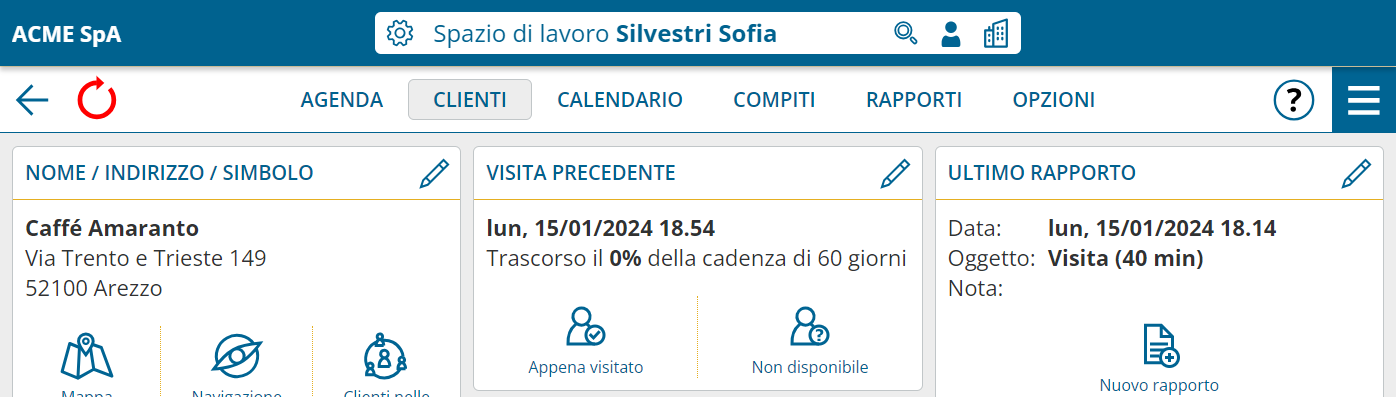Open the search magnifier icon
This screenshot has width=1396, height=397.
[905, 33]
